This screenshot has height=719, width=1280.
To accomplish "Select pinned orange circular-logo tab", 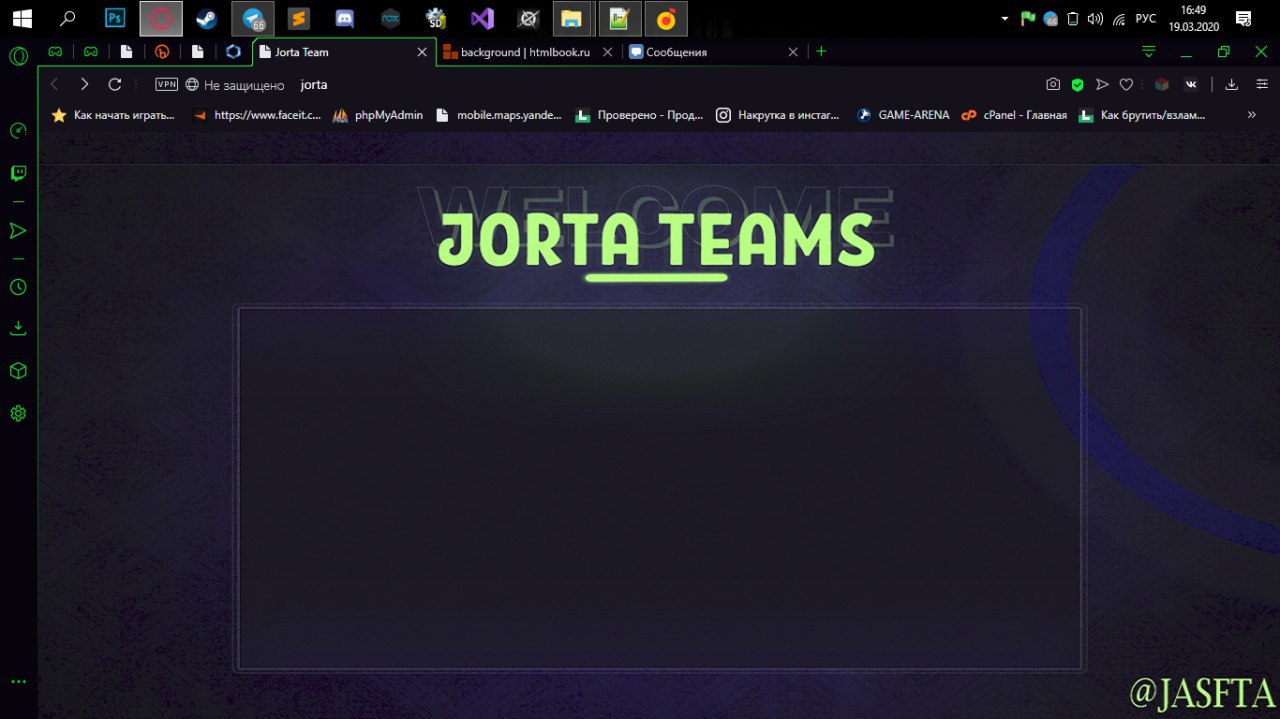I will point(162,52).
